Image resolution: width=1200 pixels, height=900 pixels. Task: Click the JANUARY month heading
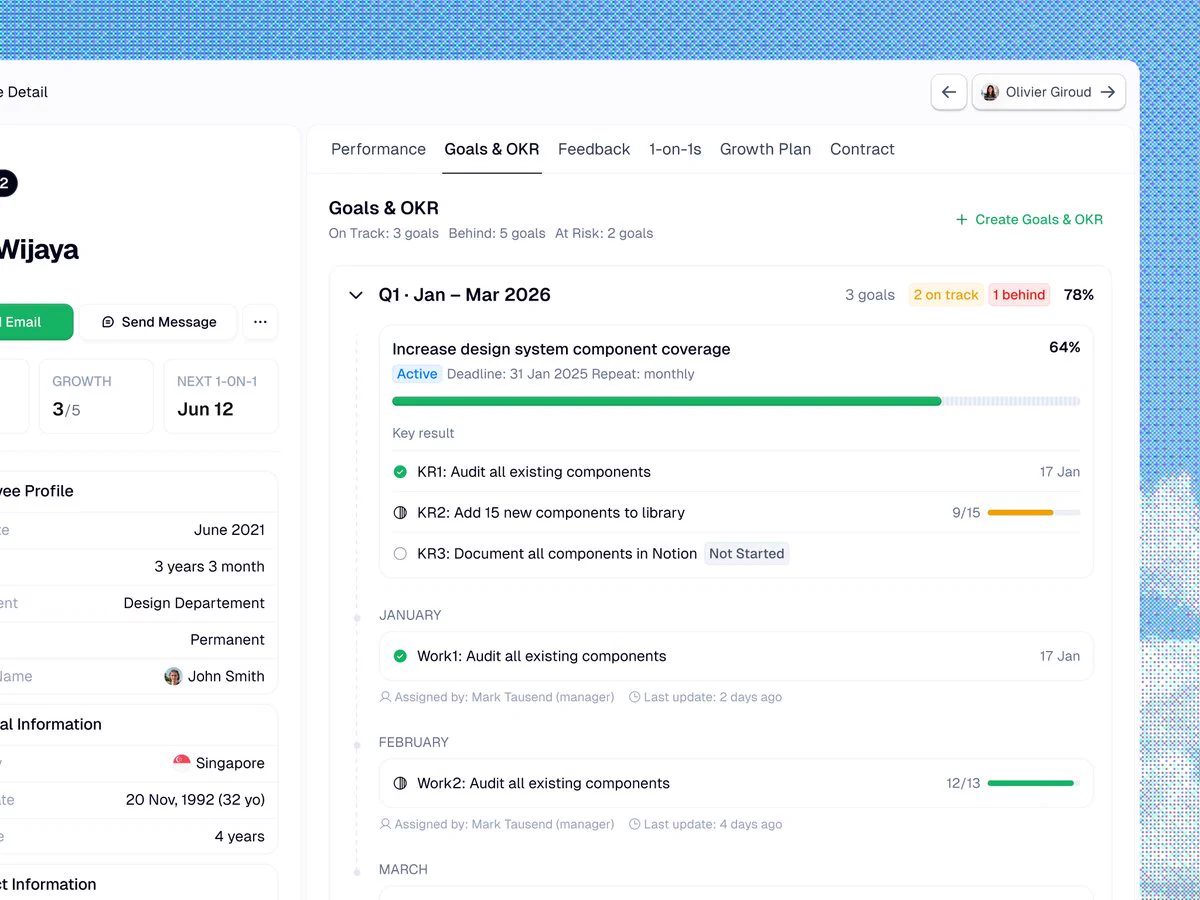[410, 615]
